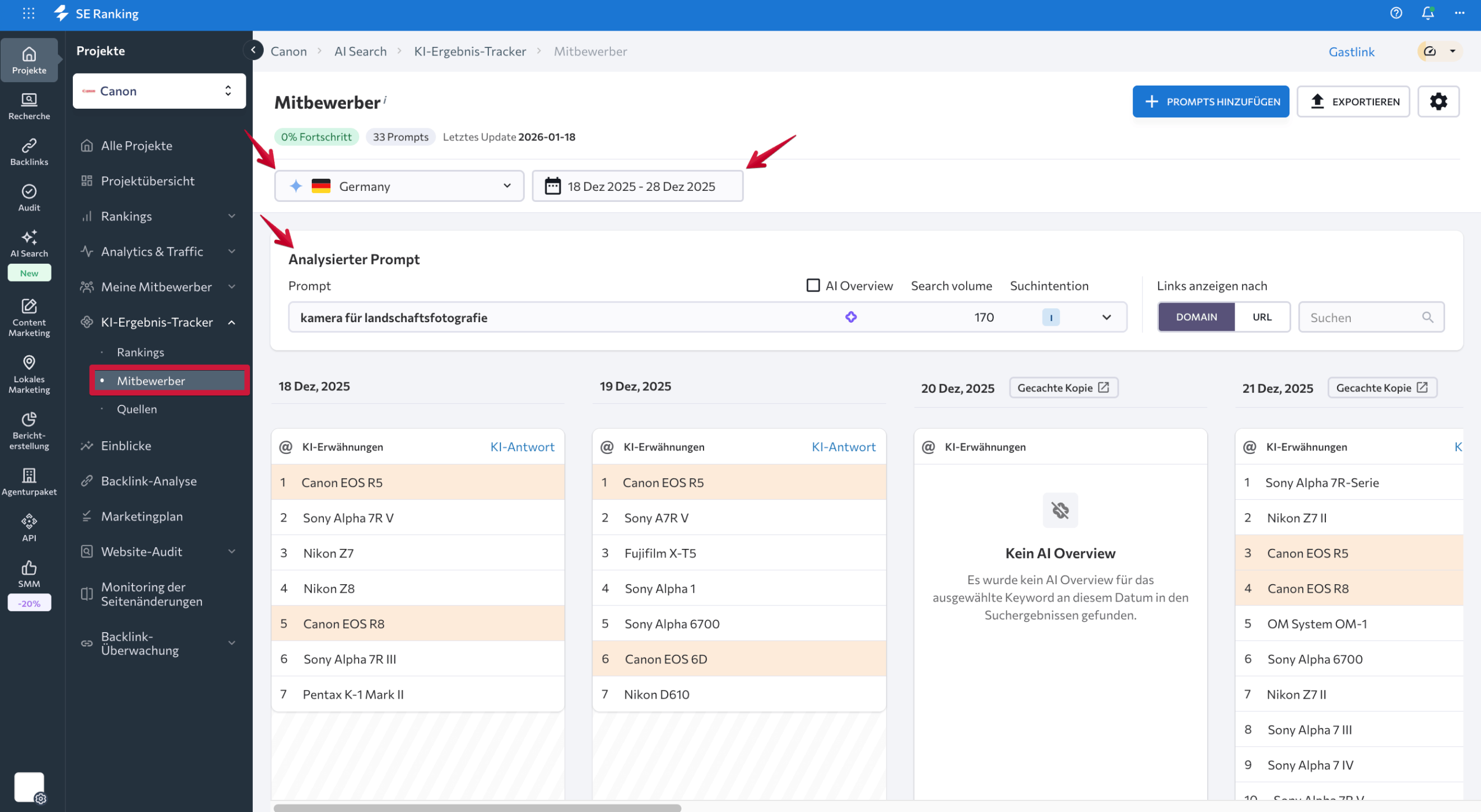Collapse the Projekte sidebar panel arrow

click(x=253, y=50)
